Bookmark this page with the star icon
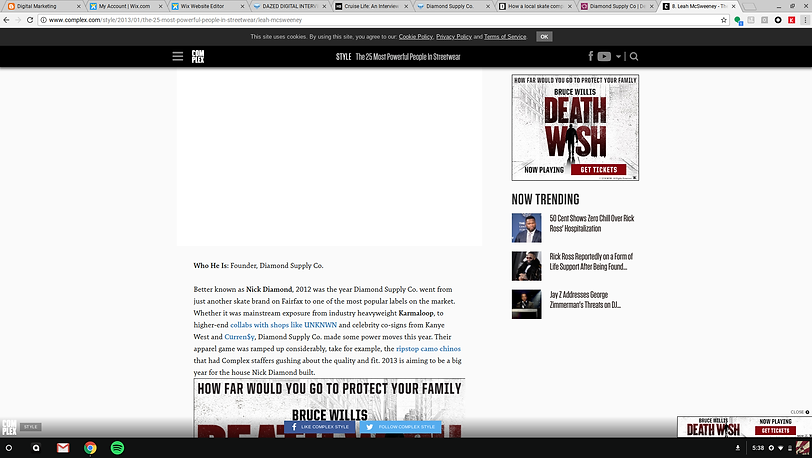The width and height of the screenshot is (812, 458). click(x=723, y=20)
